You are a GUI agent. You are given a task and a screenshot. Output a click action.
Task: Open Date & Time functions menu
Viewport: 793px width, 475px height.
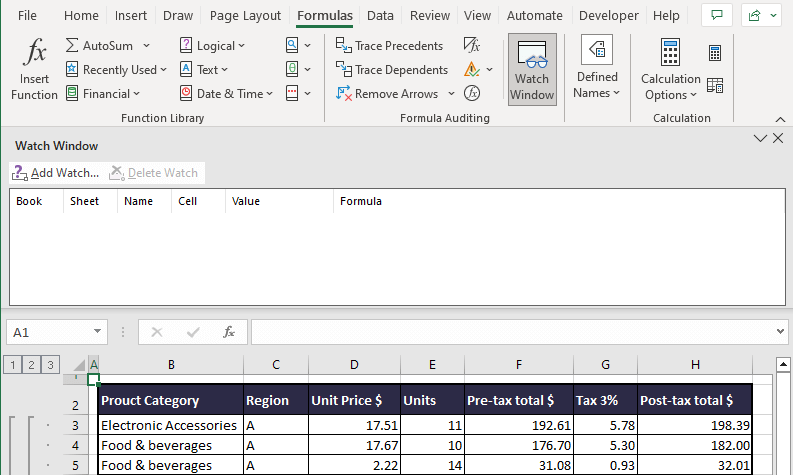(x=226, y=94)
